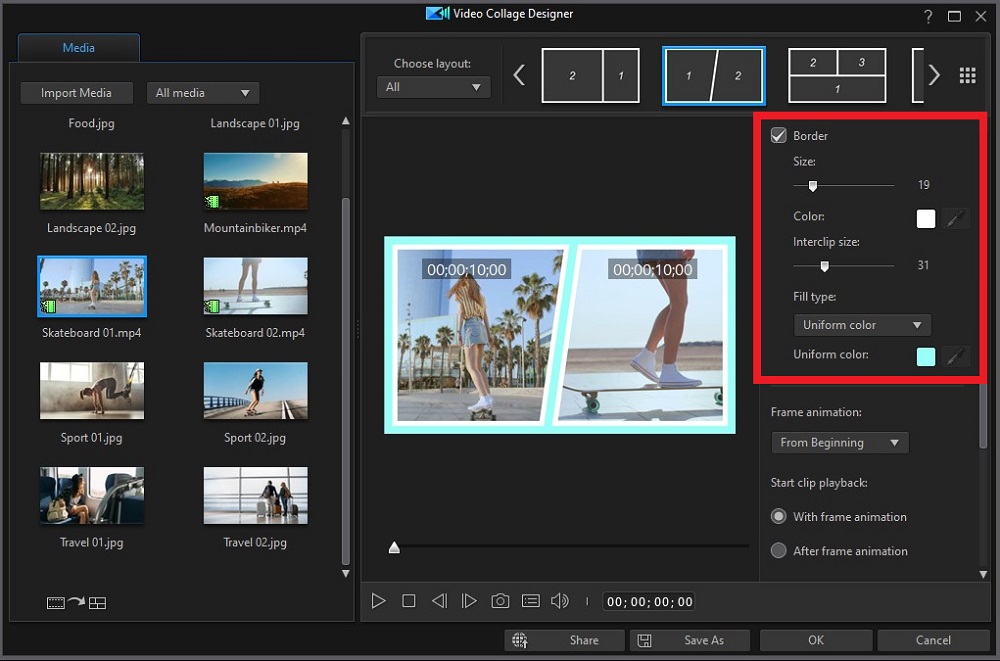Show more layouts with the right arrow

(x=931, y=74)
